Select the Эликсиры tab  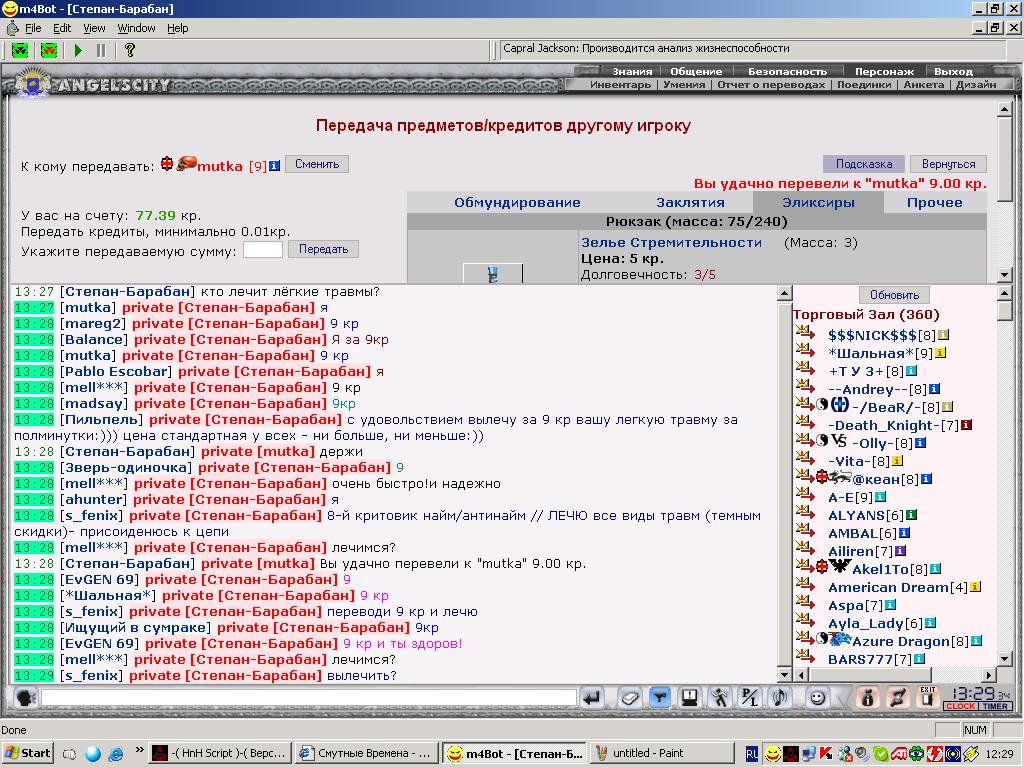(818, 202)
